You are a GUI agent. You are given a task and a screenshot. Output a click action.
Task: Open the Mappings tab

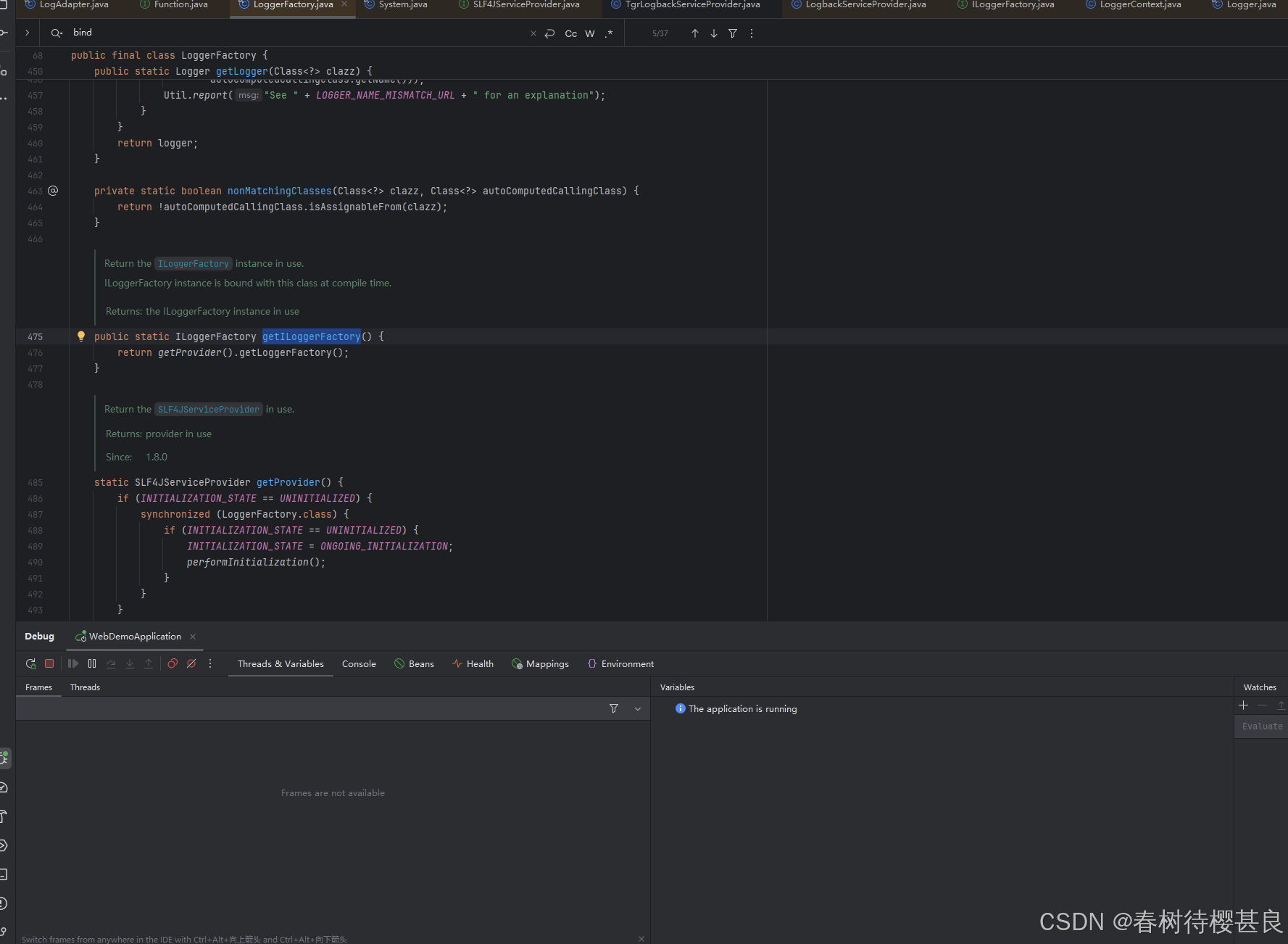(x=540, y=664)
